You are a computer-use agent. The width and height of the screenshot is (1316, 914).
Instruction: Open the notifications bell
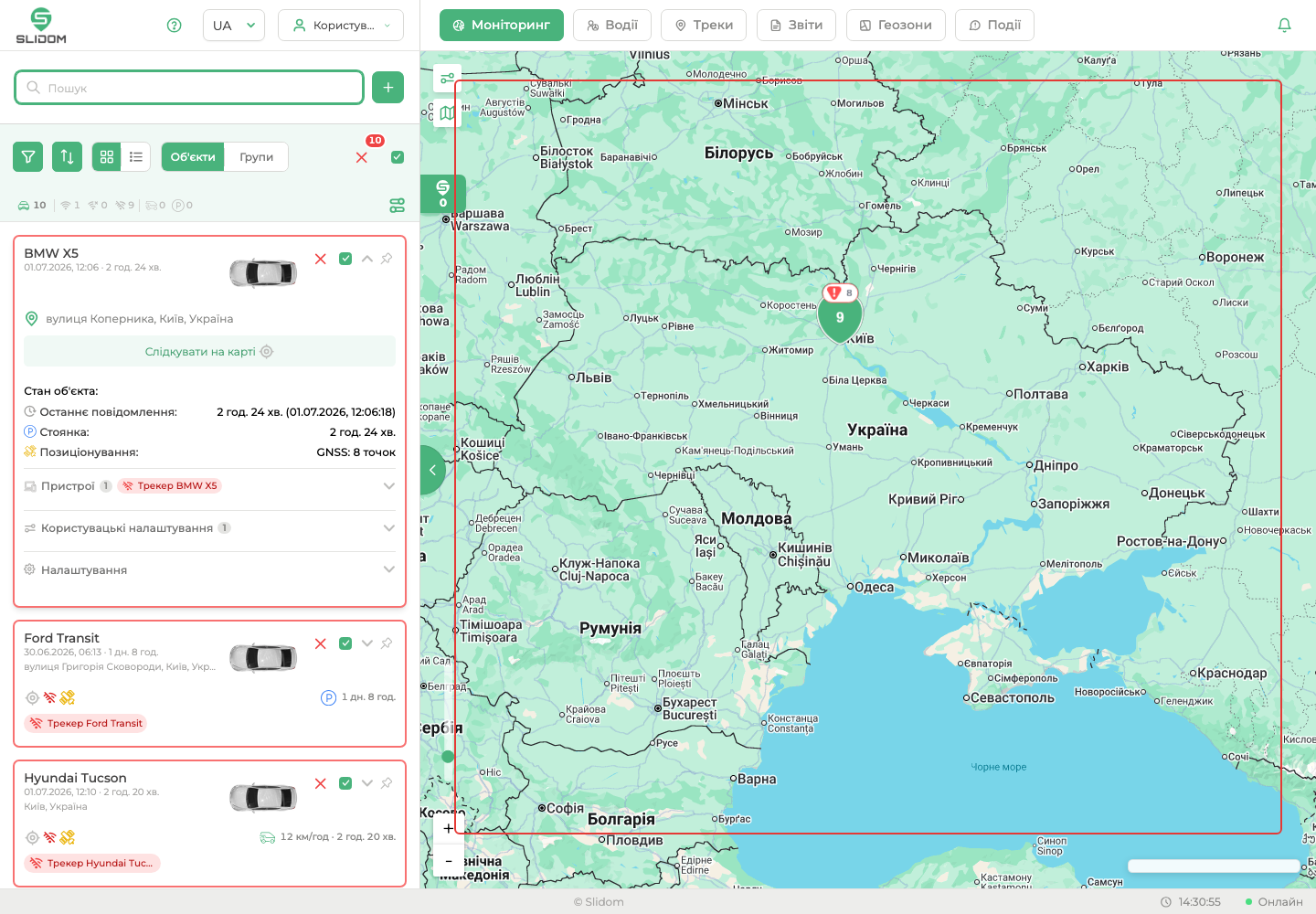tap(1284, 25)
